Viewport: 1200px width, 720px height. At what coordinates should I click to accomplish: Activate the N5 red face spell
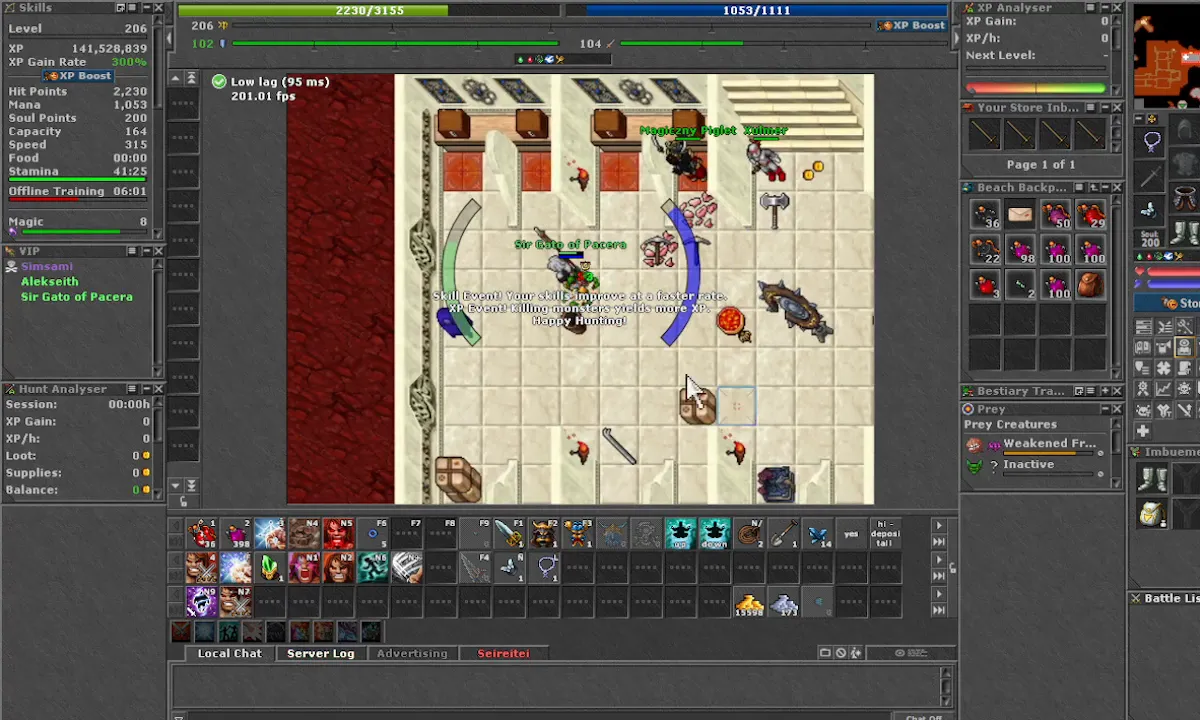coord(338,533)
